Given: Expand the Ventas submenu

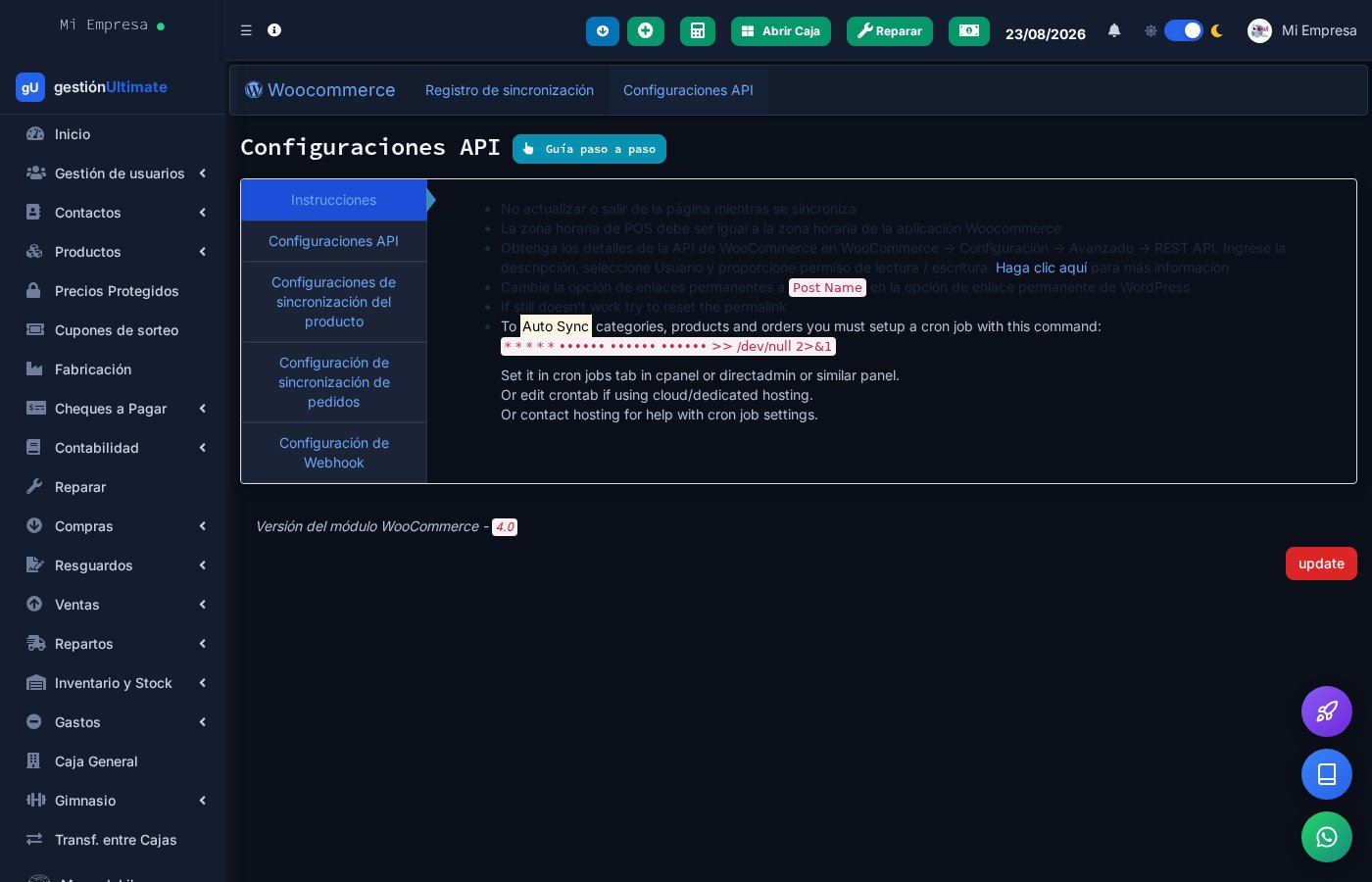Looking at the screenshot, I should coord(113,605).
